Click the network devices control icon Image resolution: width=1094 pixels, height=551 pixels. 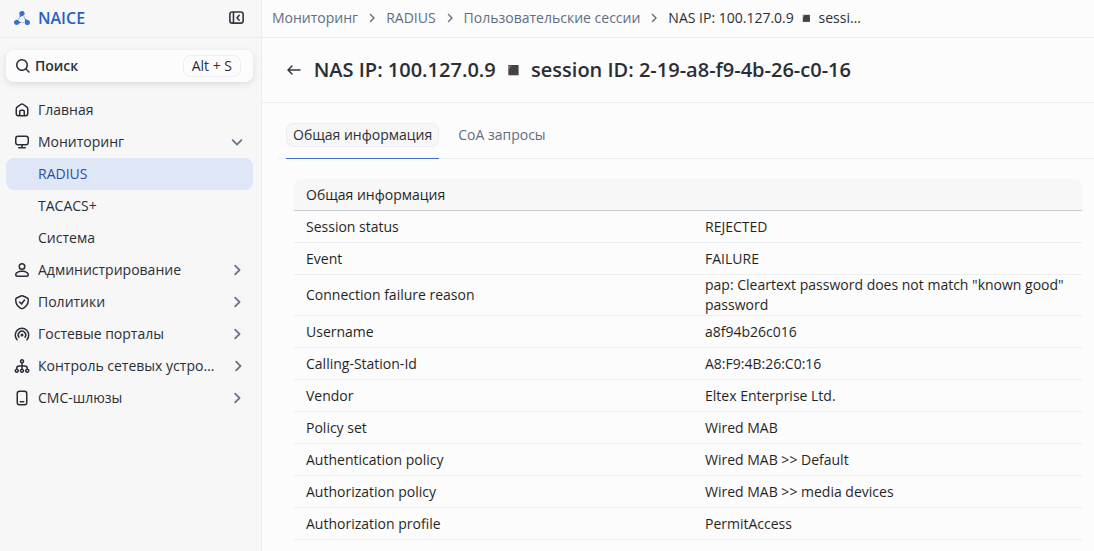[x=22, y=366]
